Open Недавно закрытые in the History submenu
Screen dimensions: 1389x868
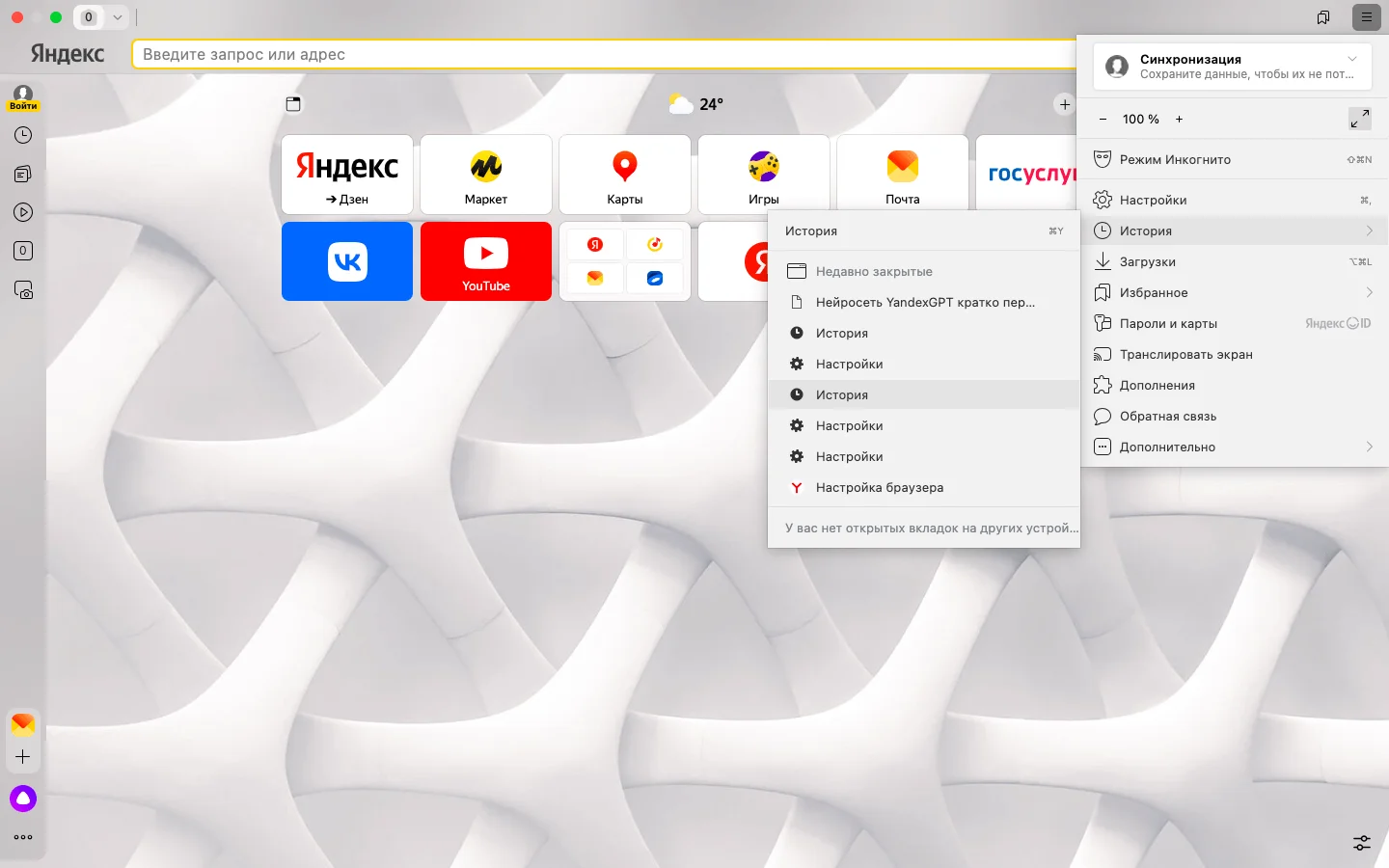[924, 272]
